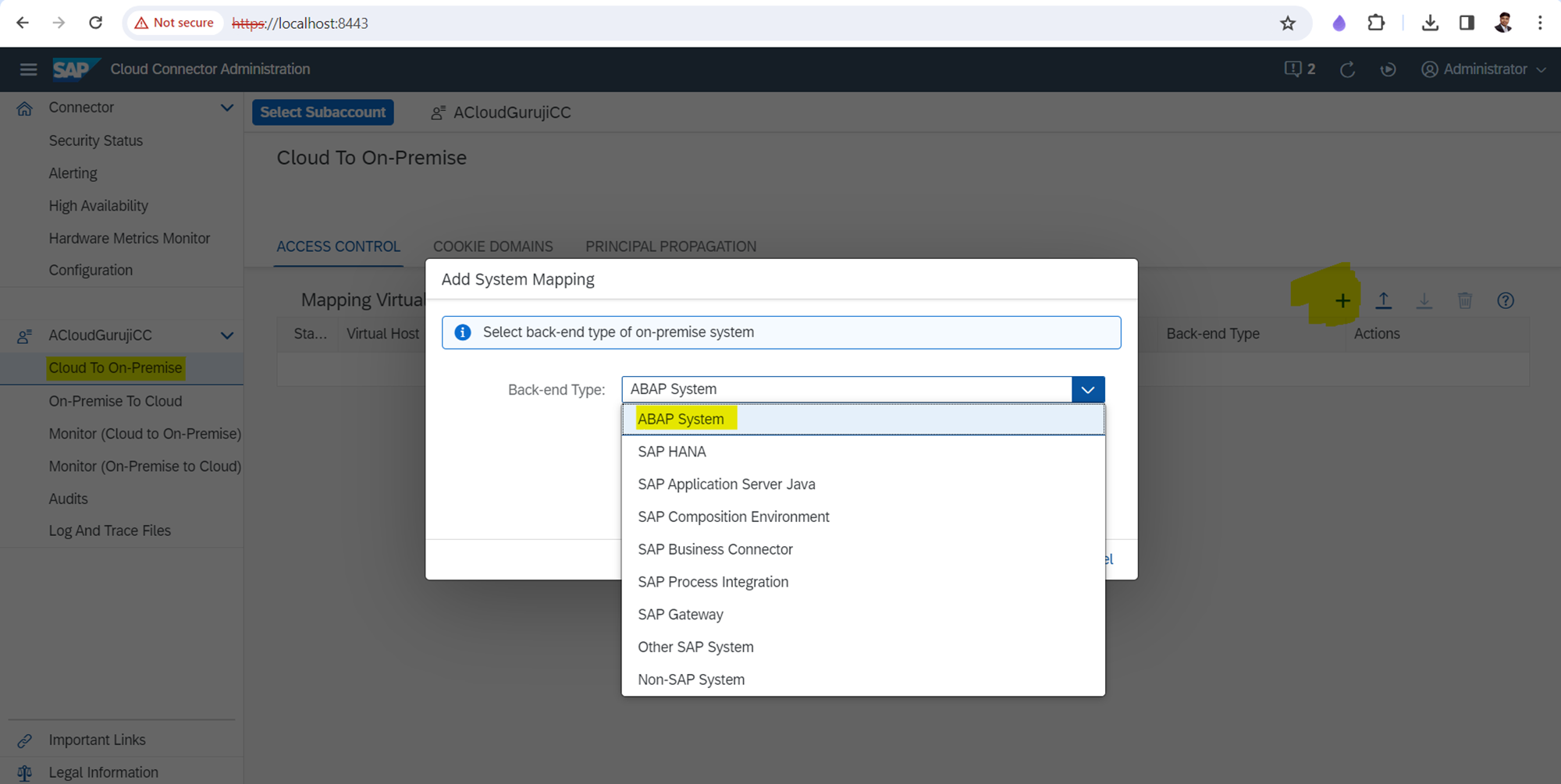Screen dimensions: 1561x784
Task: Click the refresh icon in header
Action: pyautogui.click(x=1347, y=69)
